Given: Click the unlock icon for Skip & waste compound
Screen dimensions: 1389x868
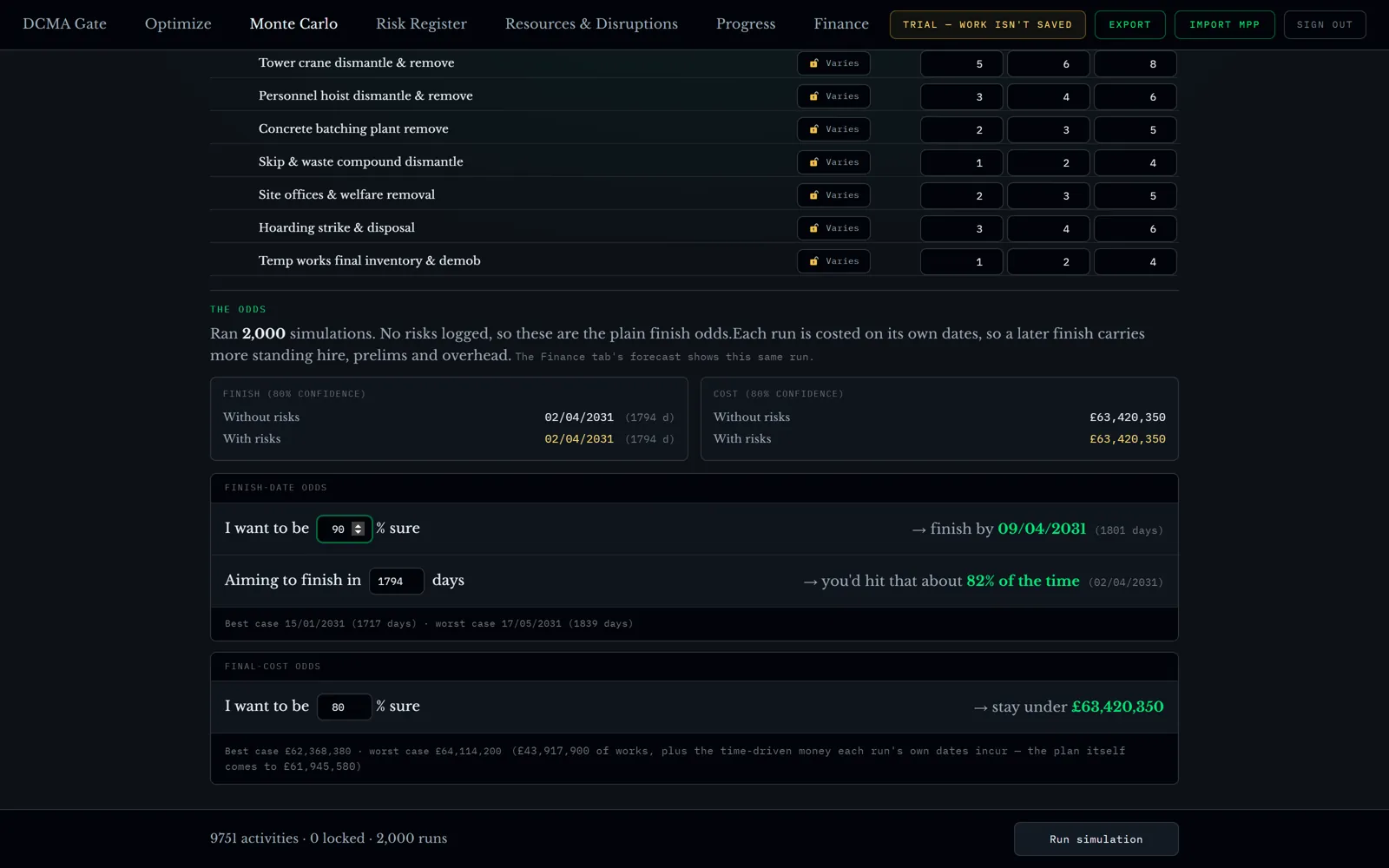Looking at the screenshot, I should coord(813,162).
